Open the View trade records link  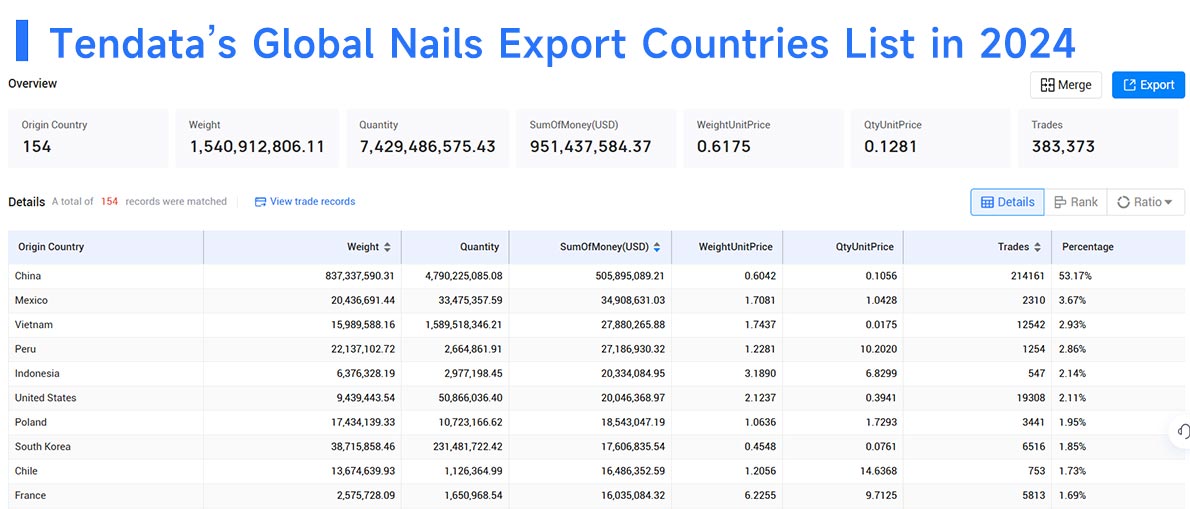click(x=312, y=202)
